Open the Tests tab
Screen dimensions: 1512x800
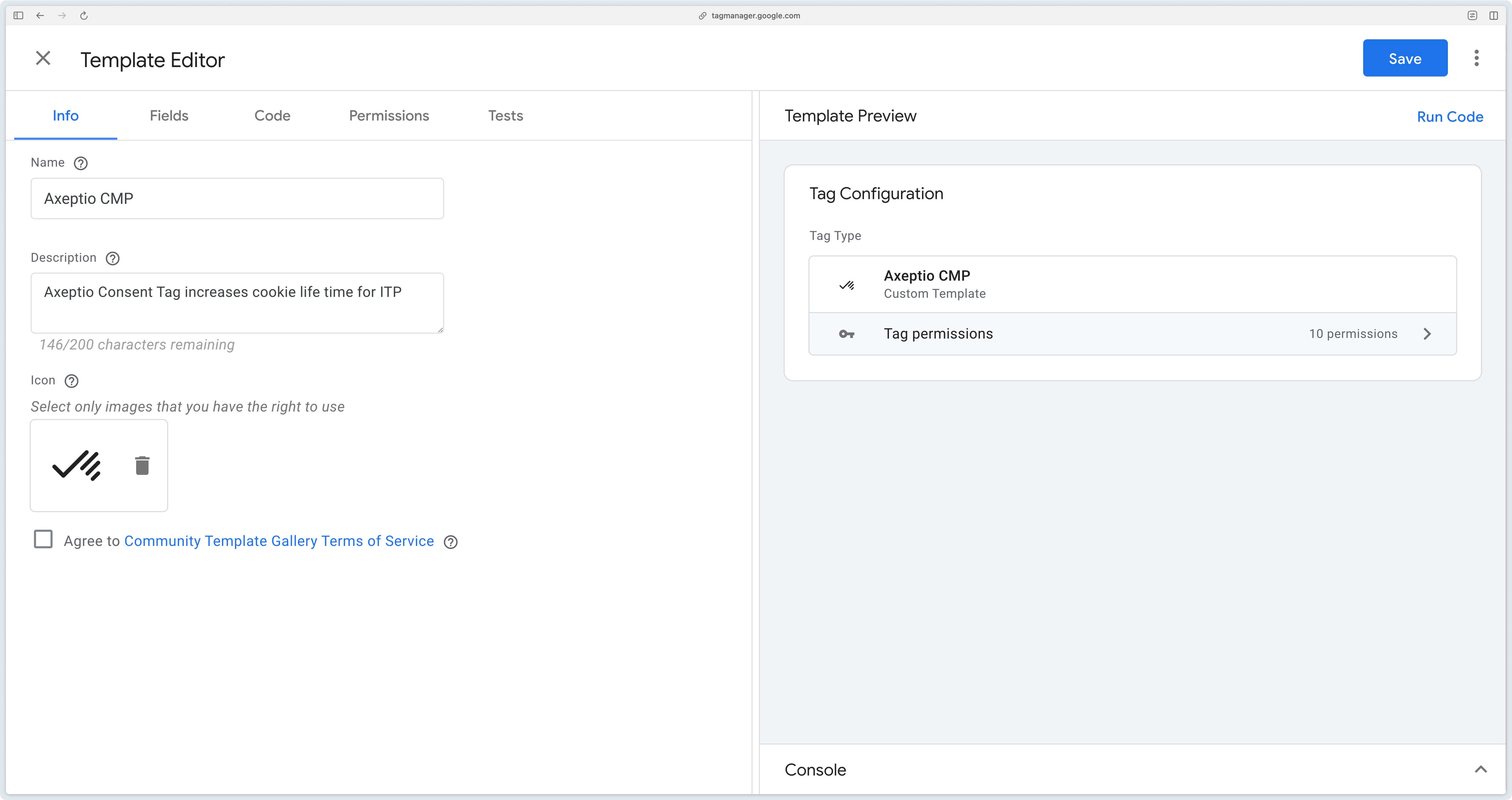pos(505,116)
